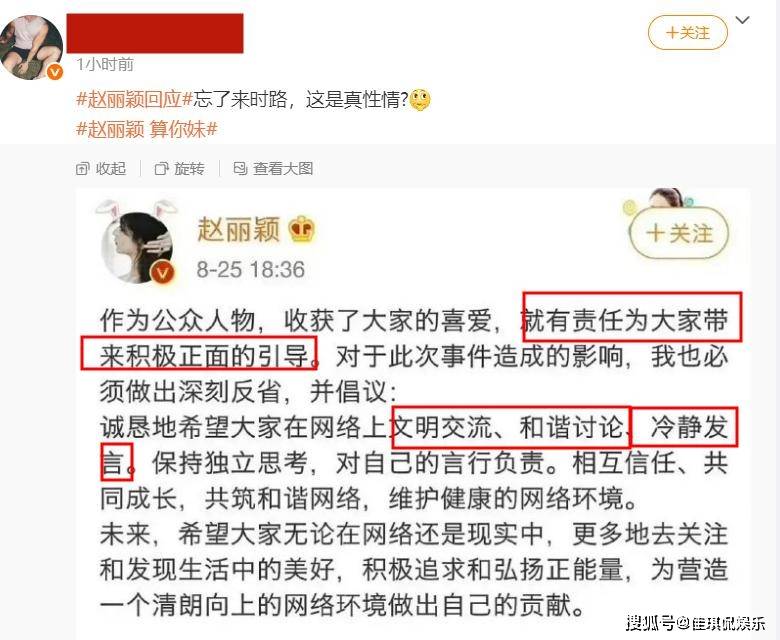Click the crown membership badge icon
The width and height of the screenshot is (780, 640).
(x=301, y=229)
